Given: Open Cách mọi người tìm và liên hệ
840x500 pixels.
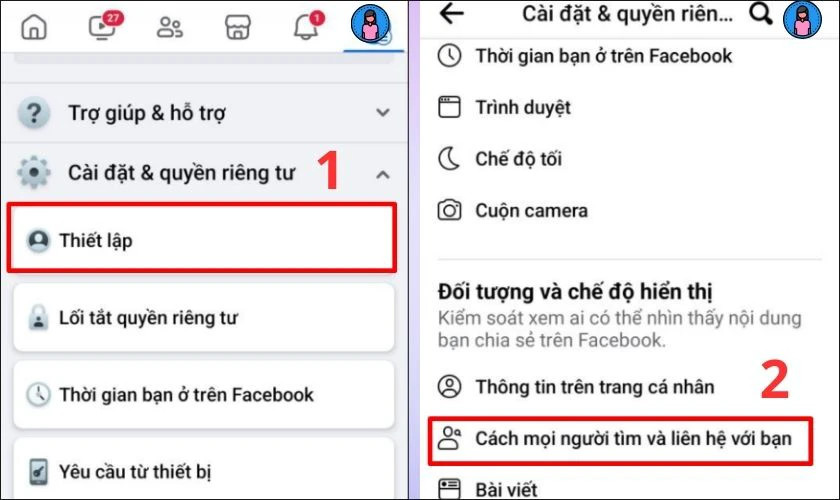Looking at the screenshot, I should tap(621, 441).
